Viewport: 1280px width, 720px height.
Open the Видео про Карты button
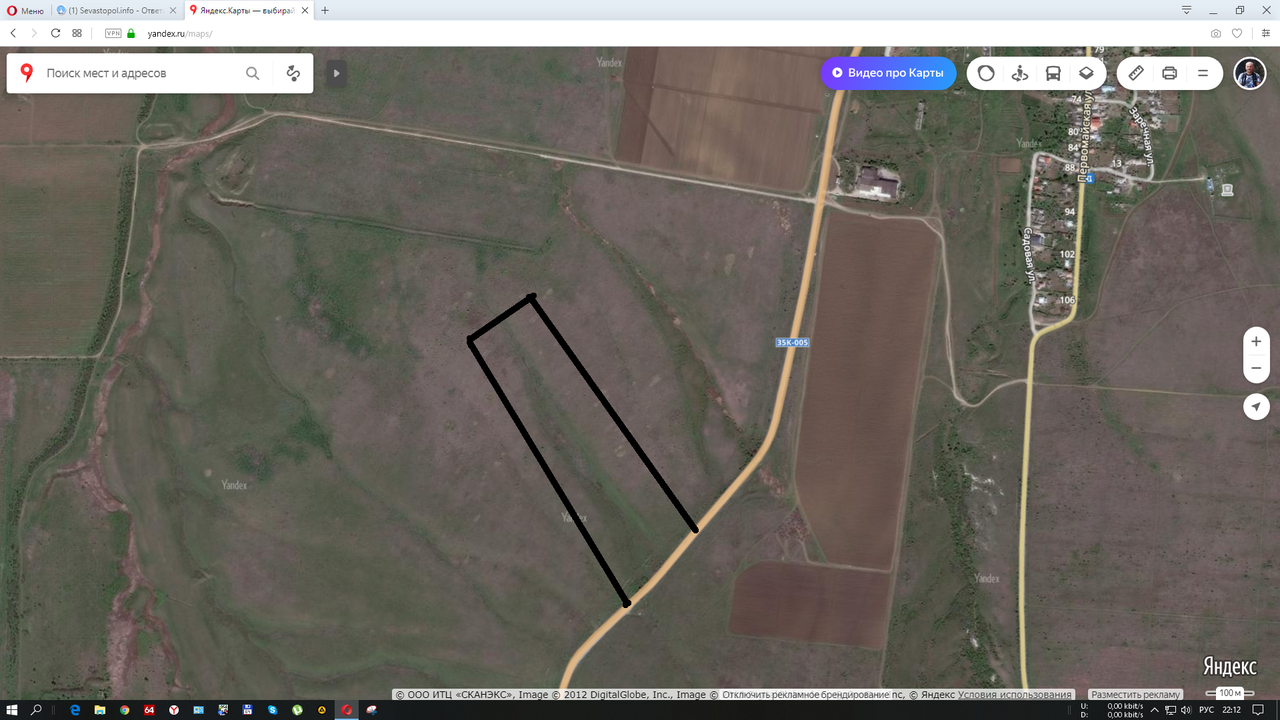(886, 72)
